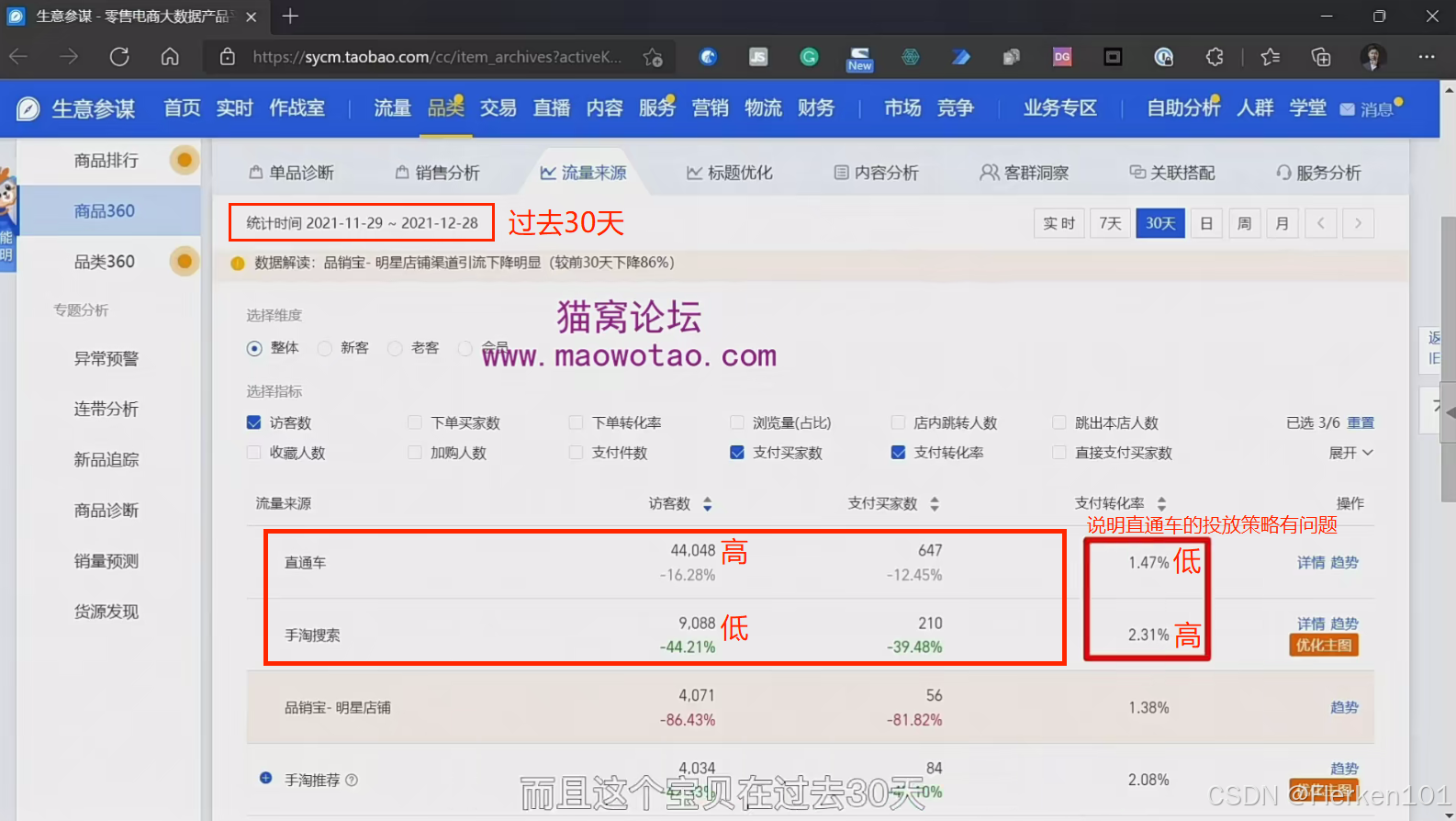
Task: Click the orange badge beside 商品排行
Action: point(185,160)
